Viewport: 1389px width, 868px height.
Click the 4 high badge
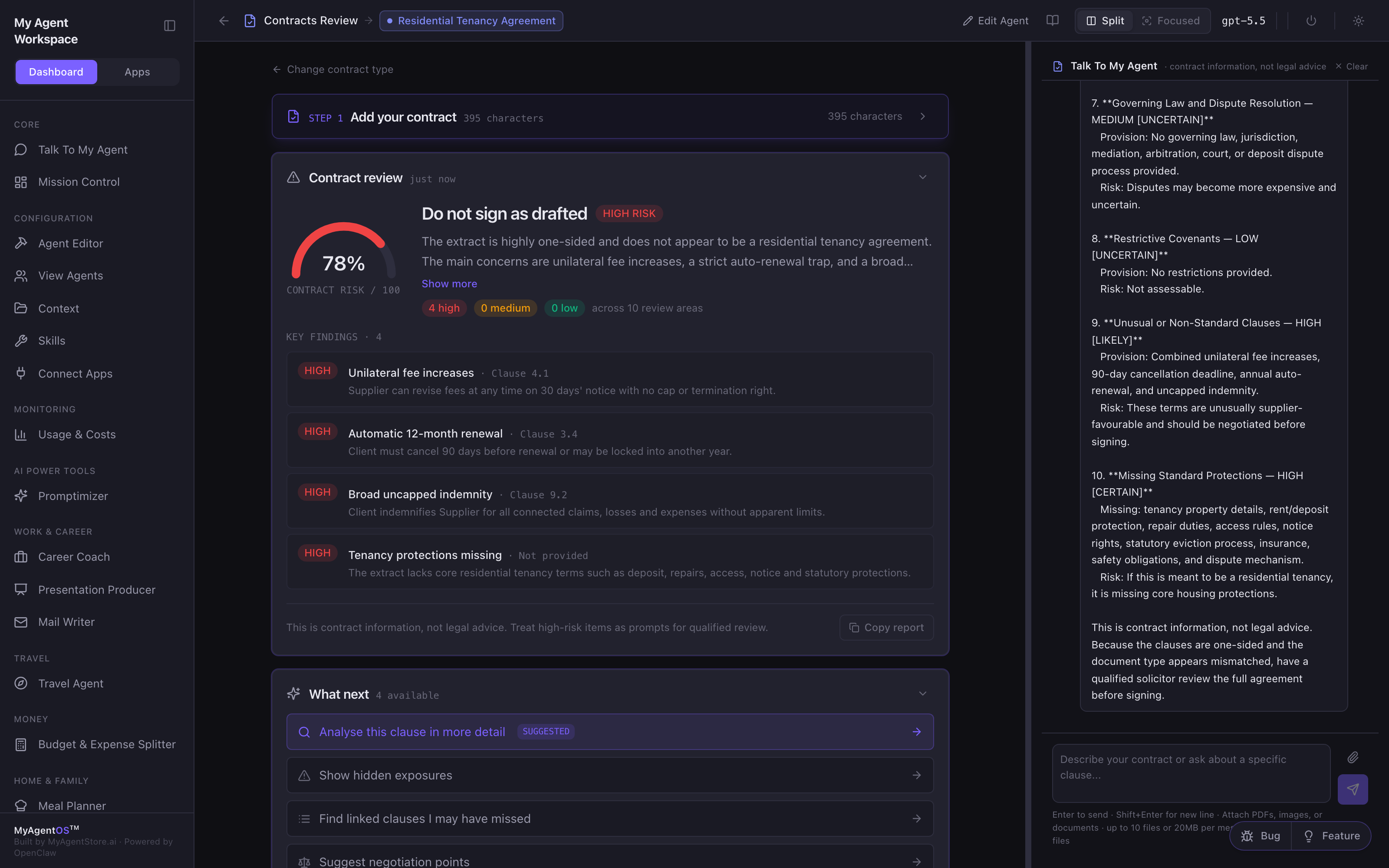(x=444, y=308)
